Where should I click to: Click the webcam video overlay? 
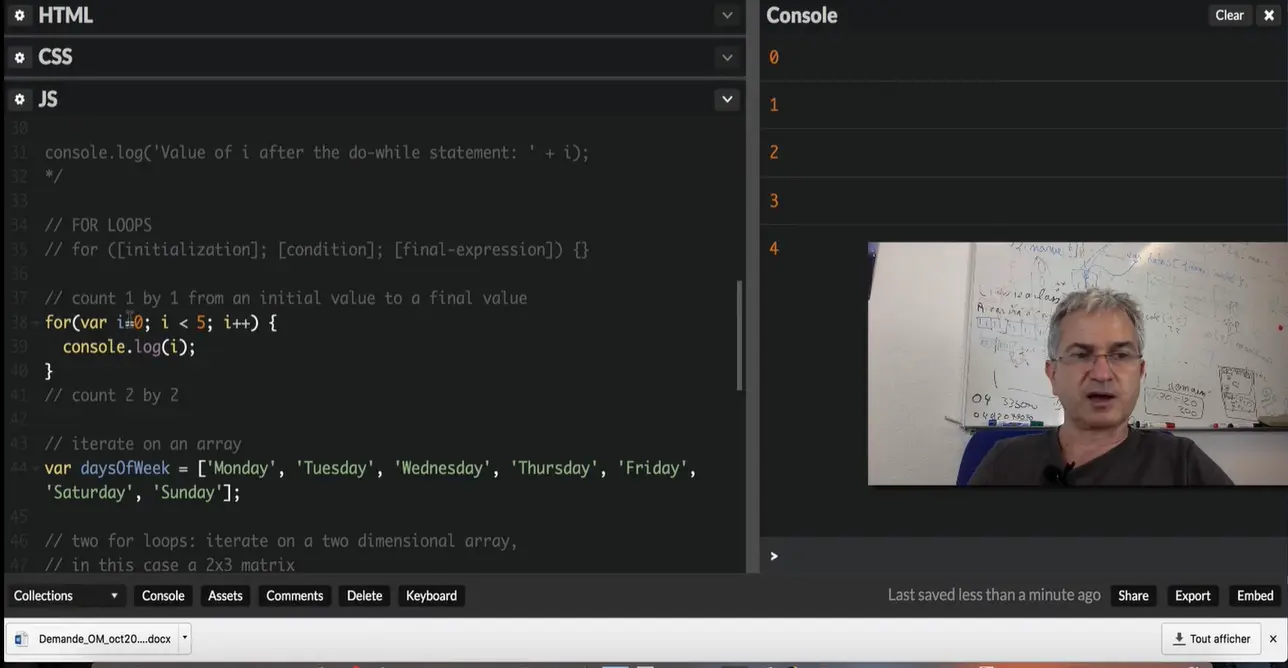1077,364
